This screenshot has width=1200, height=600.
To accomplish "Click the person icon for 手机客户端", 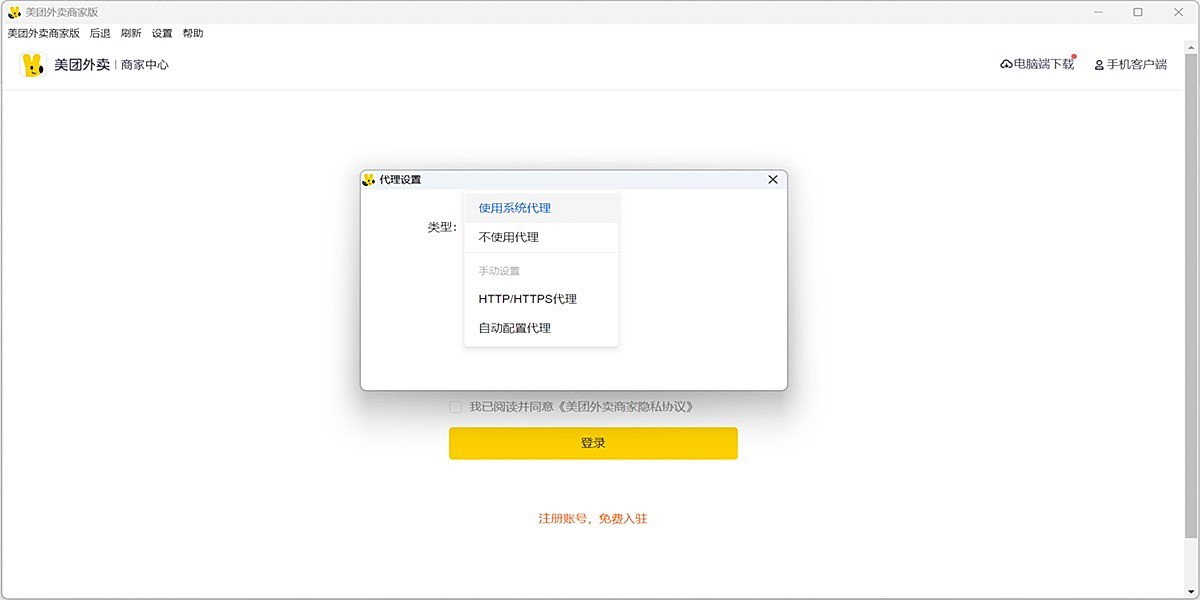I will [1099, 65].
